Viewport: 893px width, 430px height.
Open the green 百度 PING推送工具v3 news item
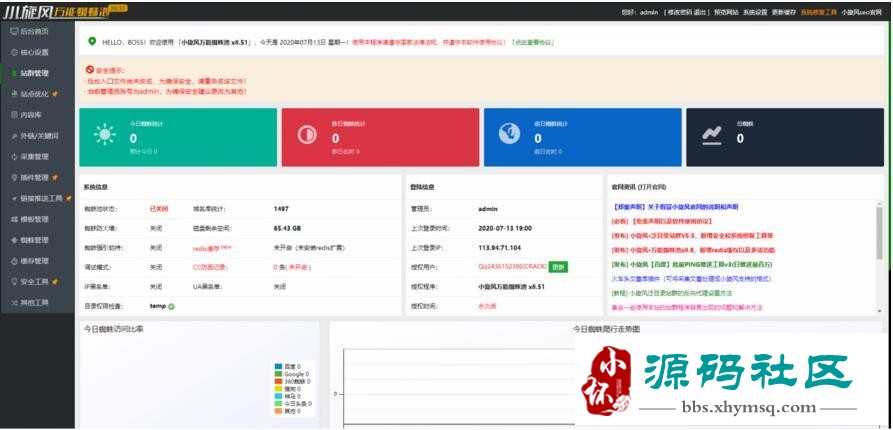point(691,265)
